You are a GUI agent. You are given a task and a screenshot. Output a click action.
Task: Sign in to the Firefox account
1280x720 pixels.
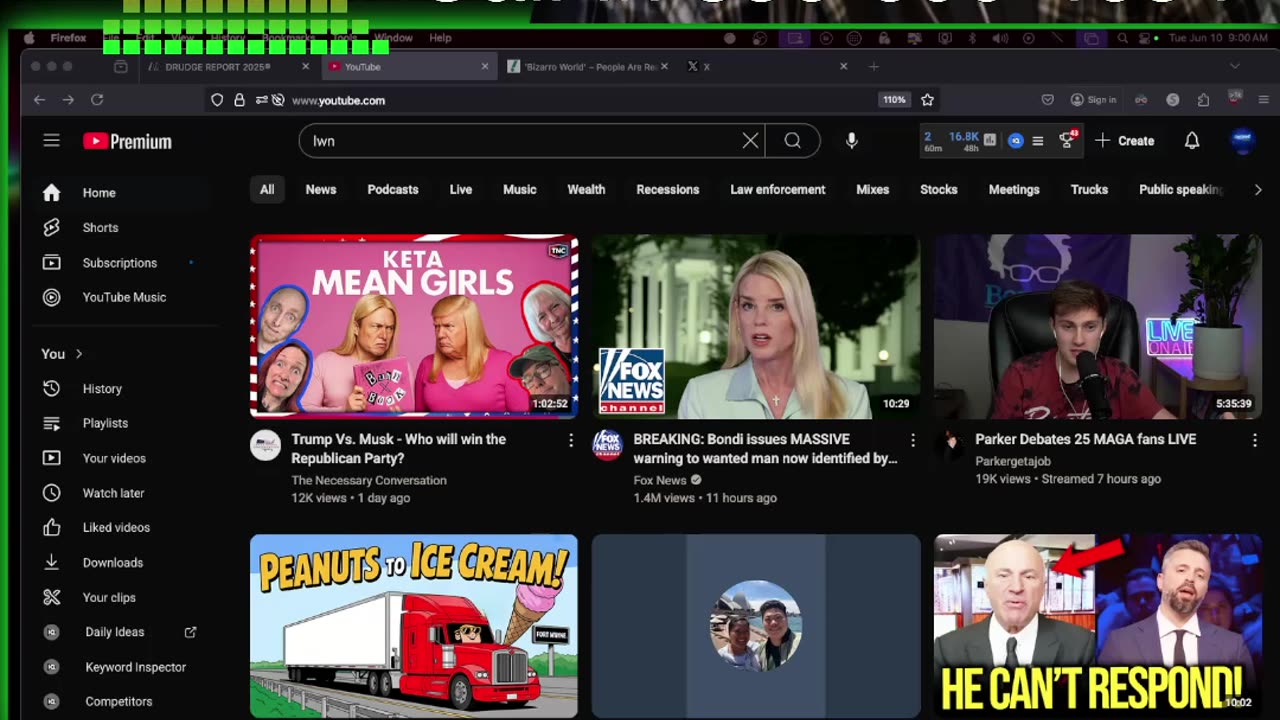pyautogui.click(x=1093, y=100)
